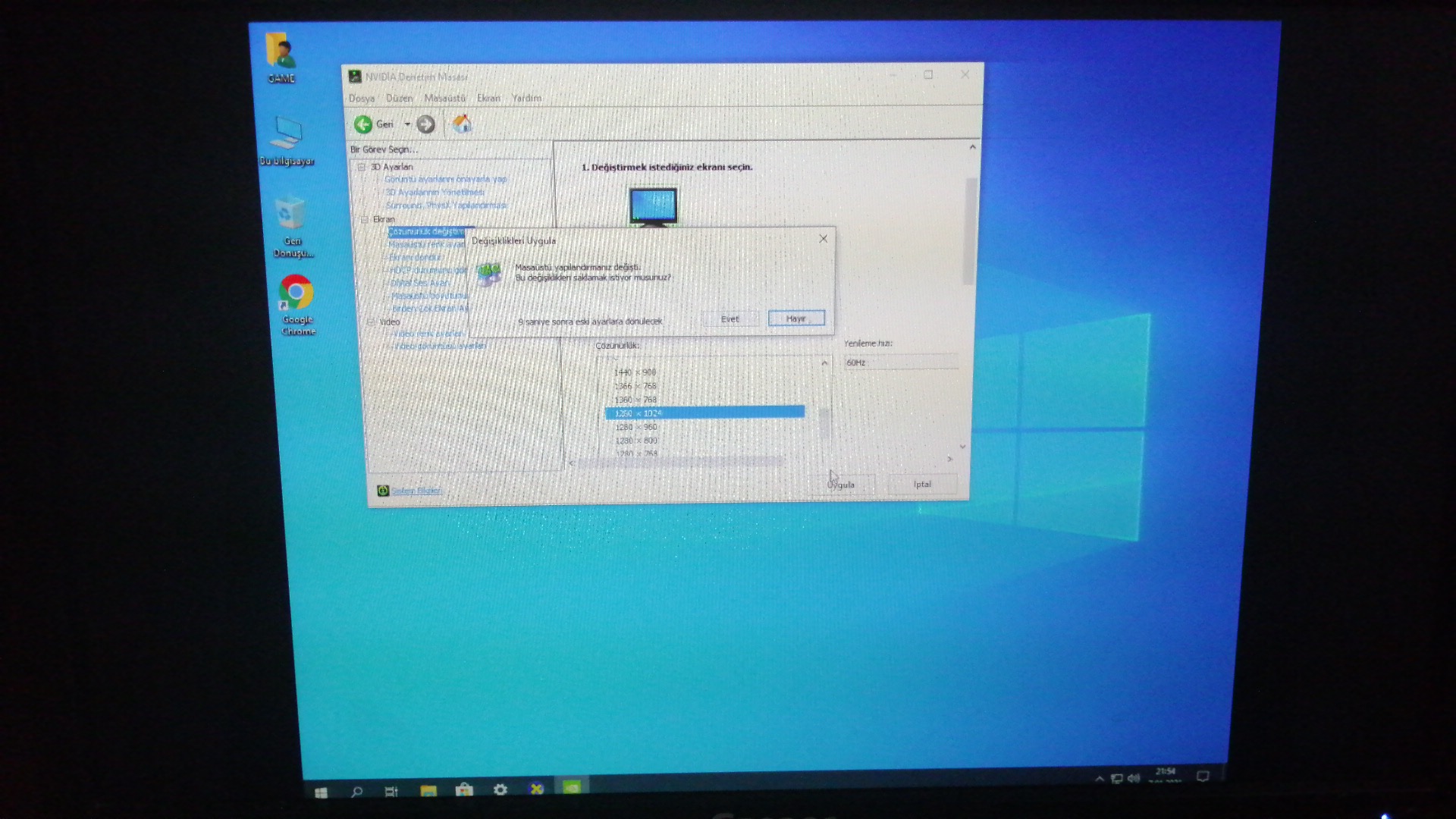Click Evet to keep changes
This screenshot has height=819, width=1456.
click(x=730, y=318)
